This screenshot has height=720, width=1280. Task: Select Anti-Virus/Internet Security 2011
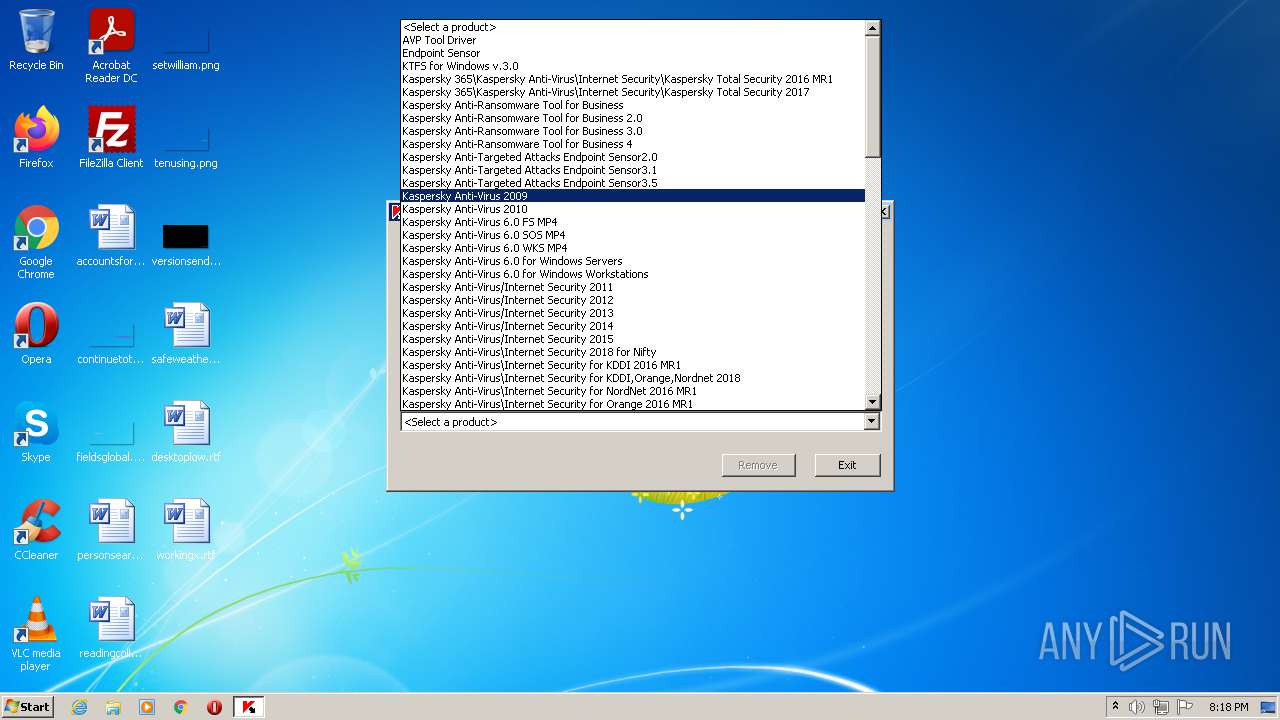click(633, 287)
